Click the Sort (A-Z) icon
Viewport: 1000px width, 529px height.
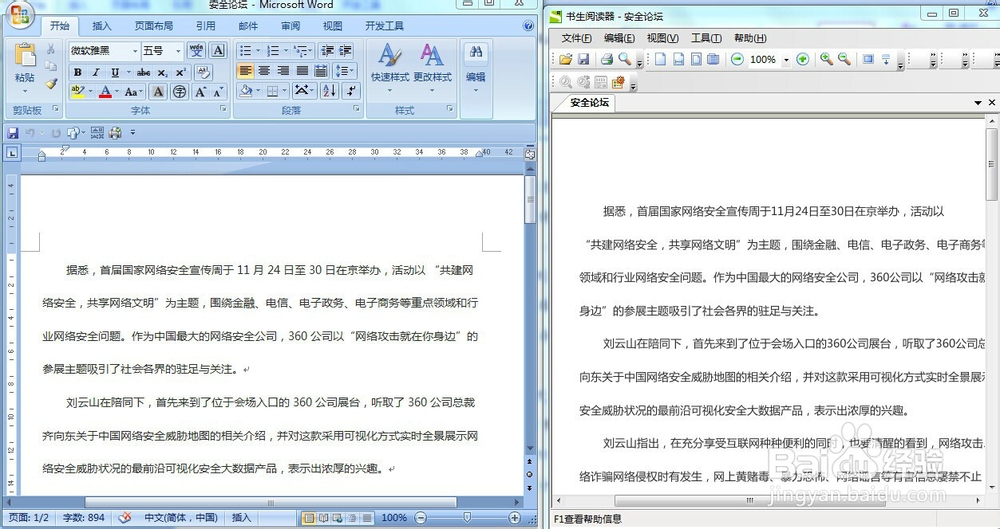tap(329, 91)
